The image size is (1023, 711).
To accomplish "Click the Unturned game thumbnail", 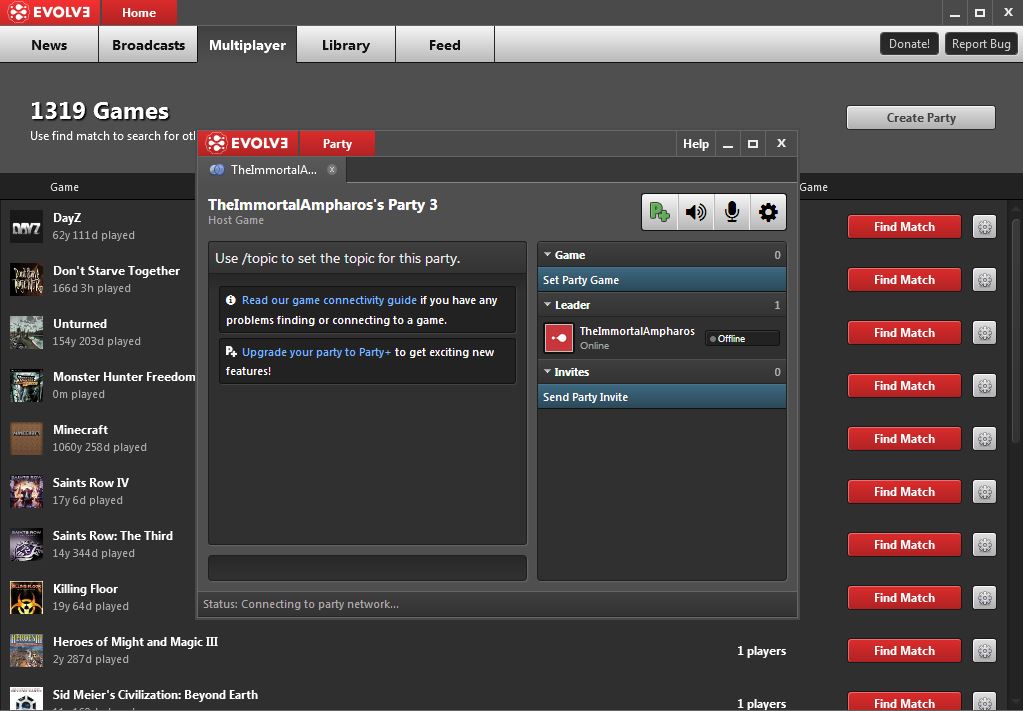I will pos(26,333).
